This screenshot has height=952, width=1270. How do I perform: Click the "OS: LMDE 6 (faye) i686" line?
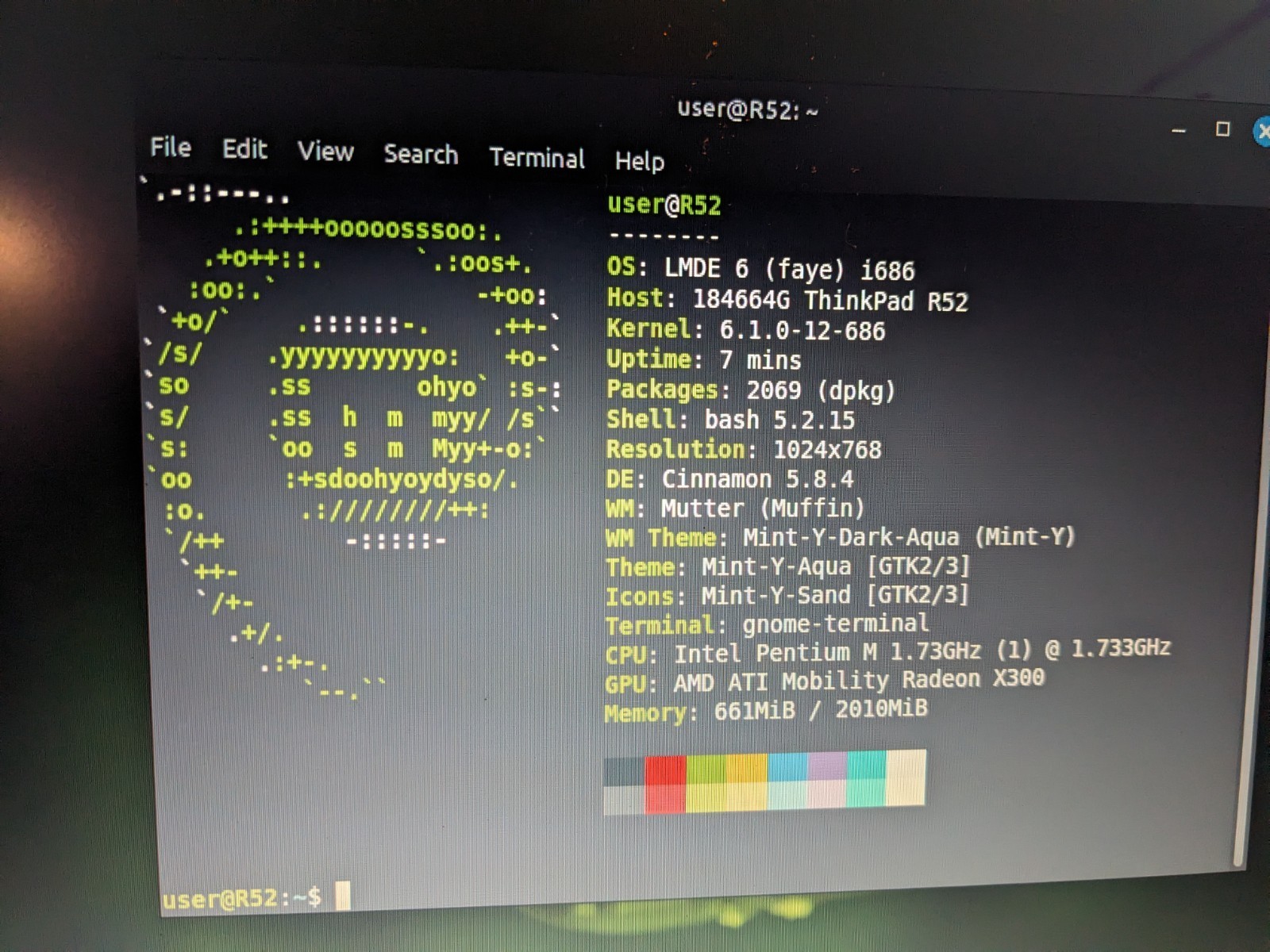click(x=760, y=269)
